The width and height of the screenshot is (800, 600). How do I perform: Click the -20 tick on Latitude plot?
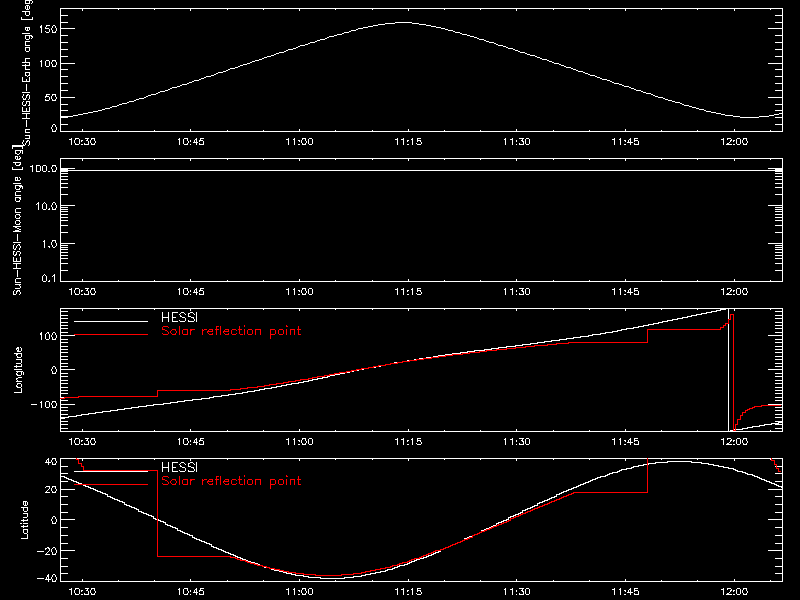47,551
